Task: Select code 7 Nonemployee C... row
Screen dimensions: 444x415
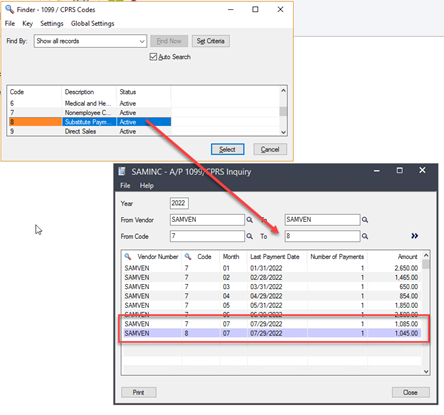Action: pyautogui.click(x=90, y=113)
